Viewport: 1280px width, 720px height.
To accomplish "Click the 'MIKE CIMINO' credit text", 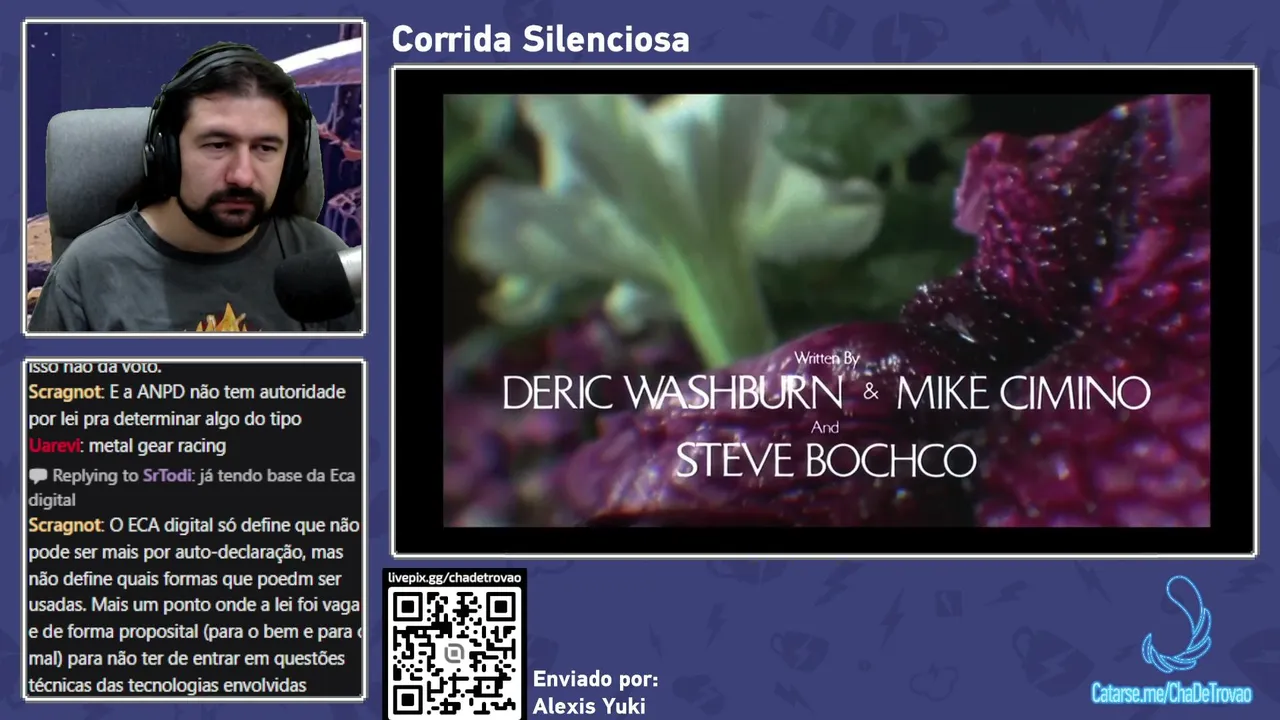I will 1023,393.
